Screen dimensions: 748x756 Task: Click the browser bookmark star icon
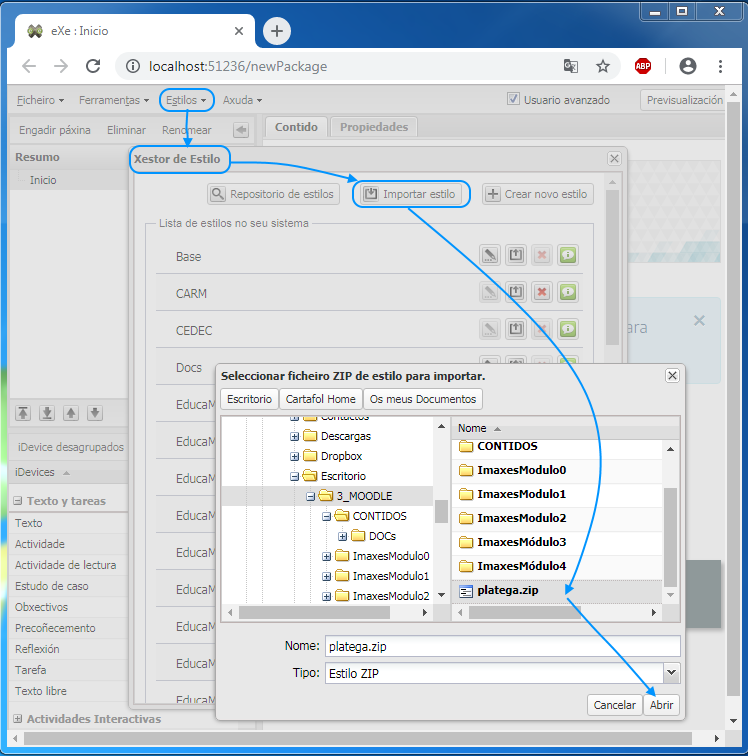[x=603, y=67]
